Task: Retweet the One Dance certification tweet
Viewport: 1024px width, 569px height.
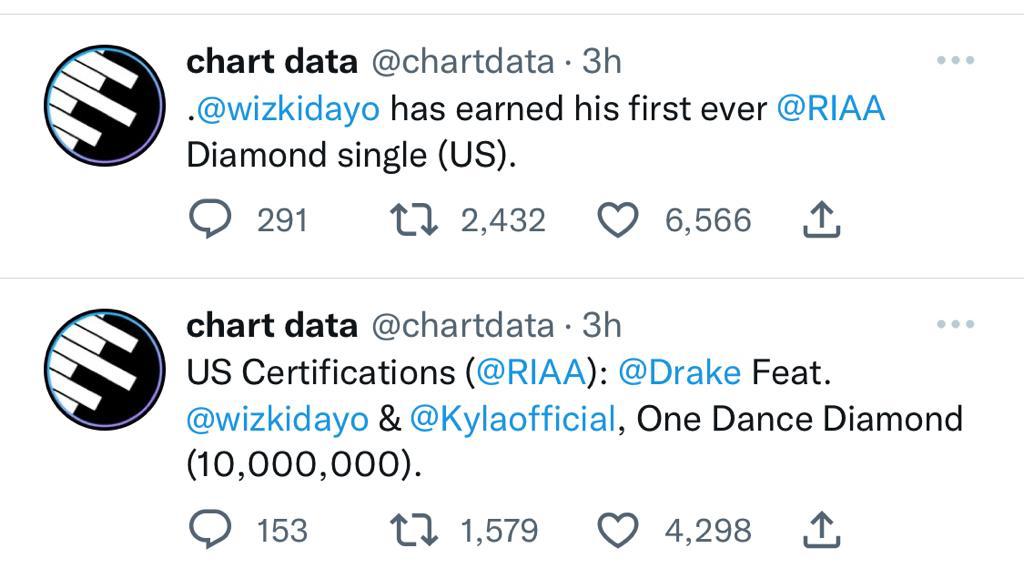Action: [x=413, y=529]
